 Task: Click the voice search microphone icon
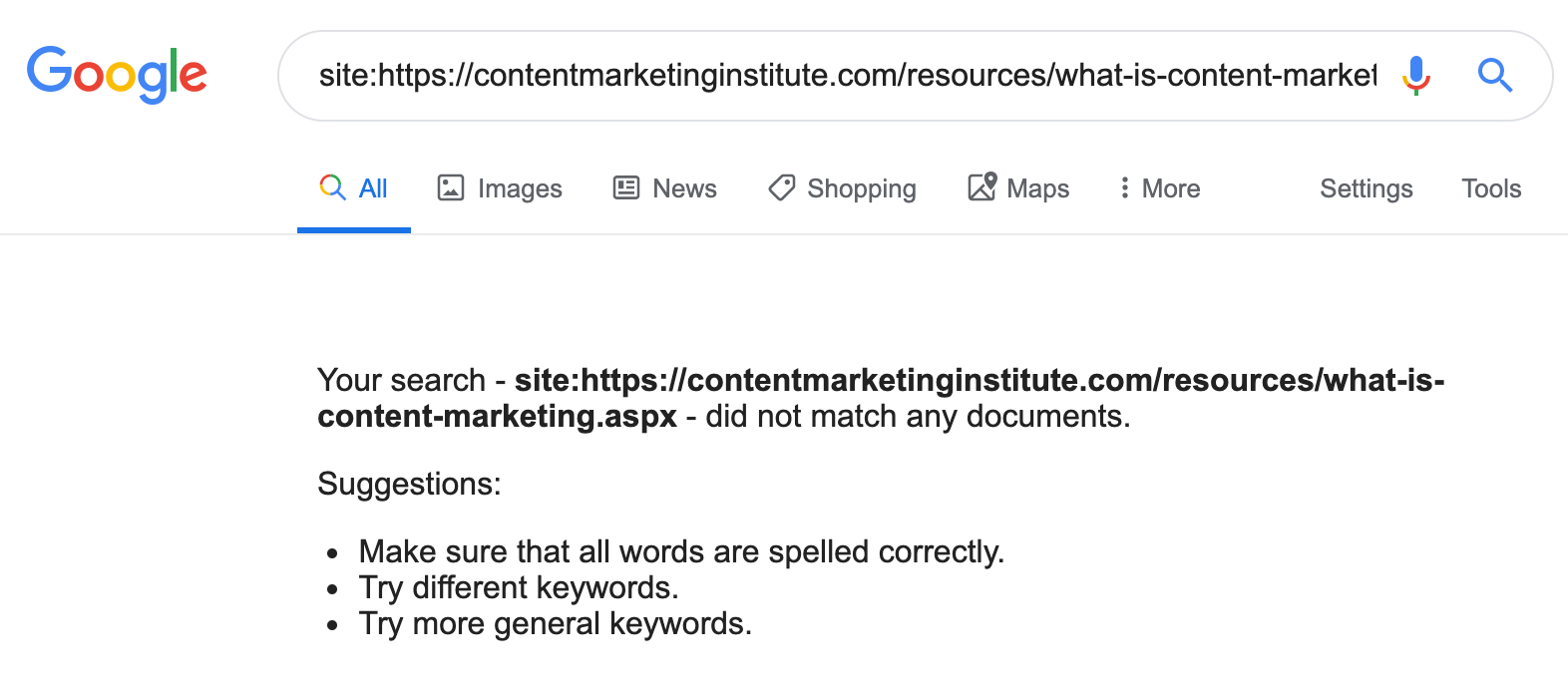tap(1415, 75)
